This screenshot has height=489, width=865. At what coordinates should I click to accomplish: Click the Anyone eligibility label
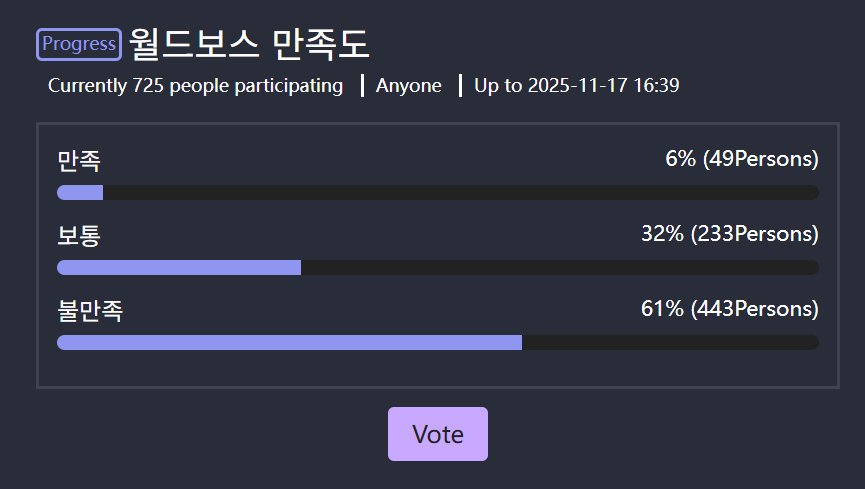tap(409, 86)
